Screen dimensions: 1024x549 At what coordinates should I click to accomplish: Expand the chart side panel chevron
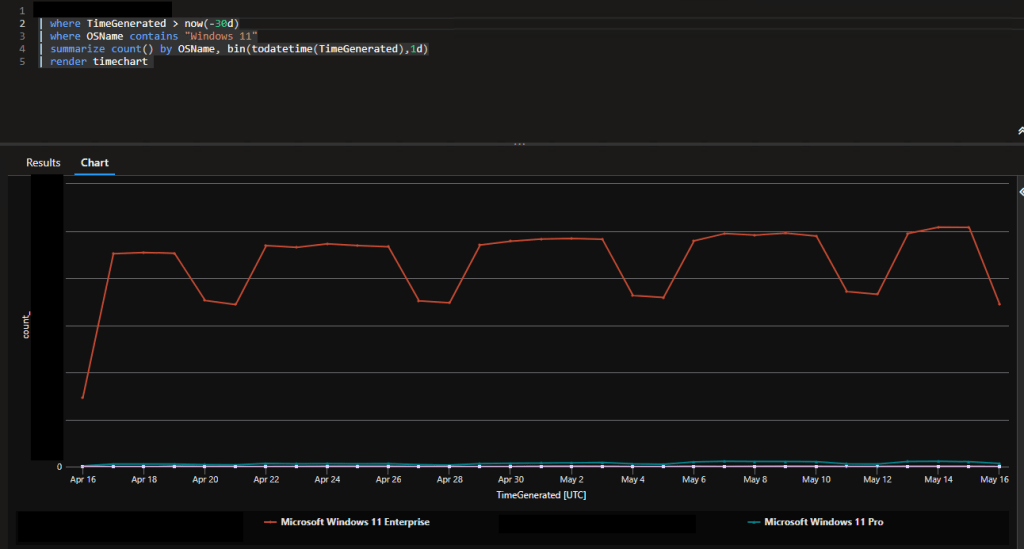tap(1020, 191)
